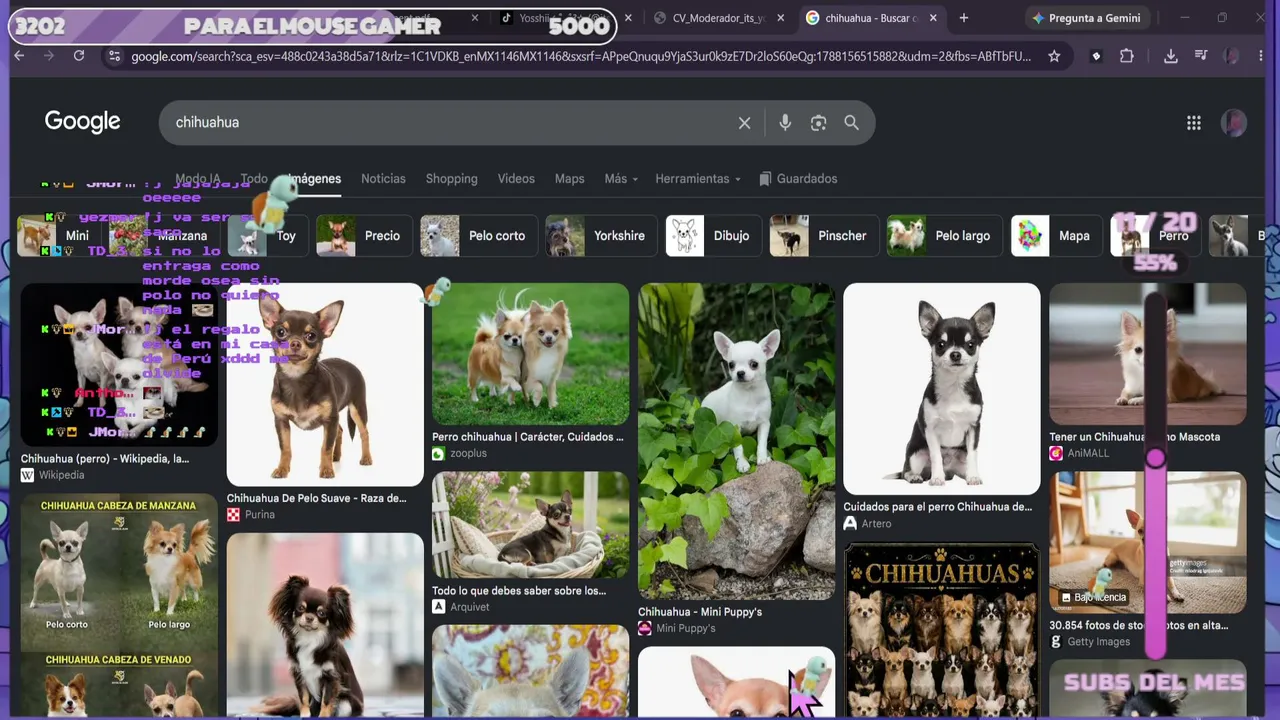Filter images by Precio chip

(363, 236)
